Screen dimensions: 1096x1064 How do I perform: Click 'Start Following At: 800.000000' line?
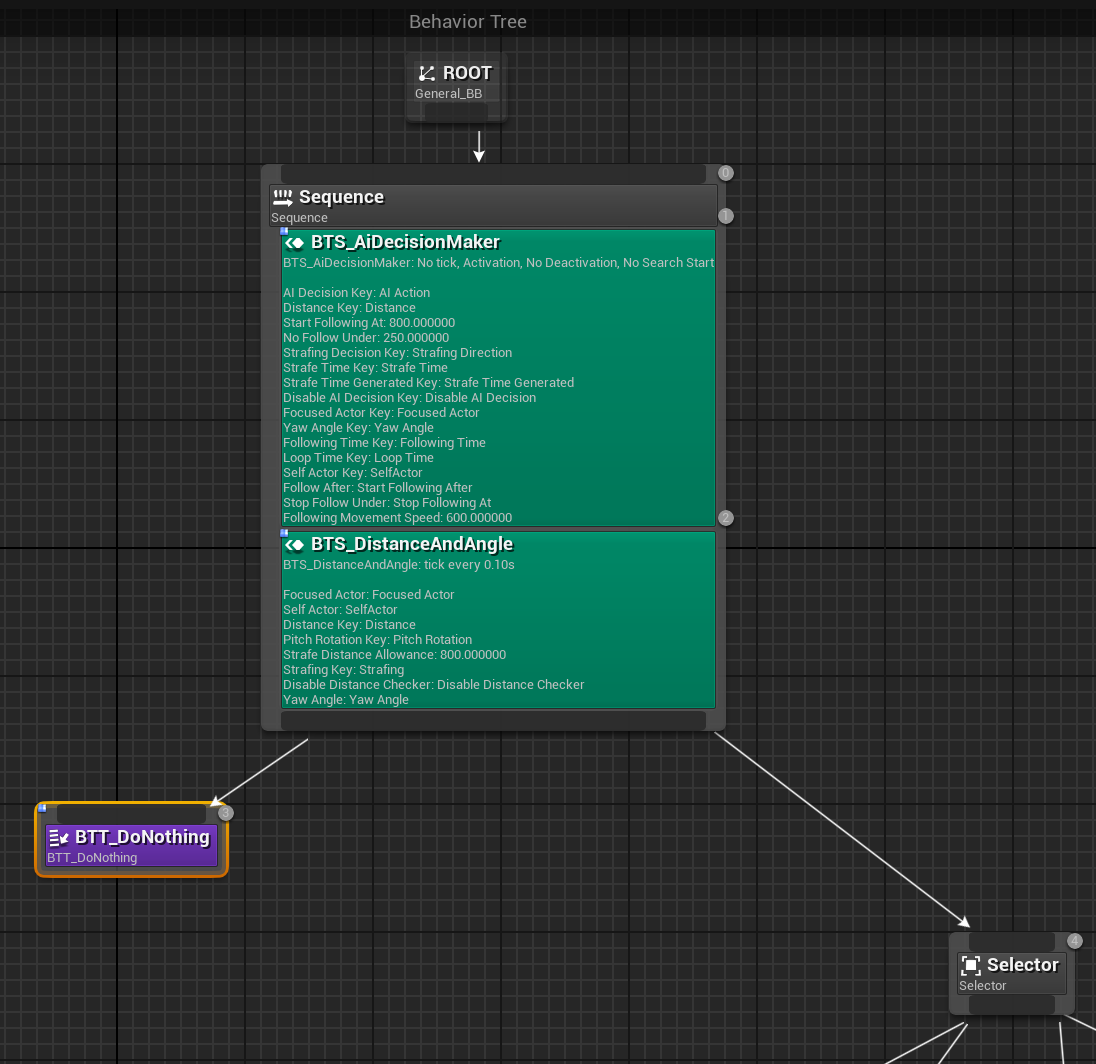[369, 323]
